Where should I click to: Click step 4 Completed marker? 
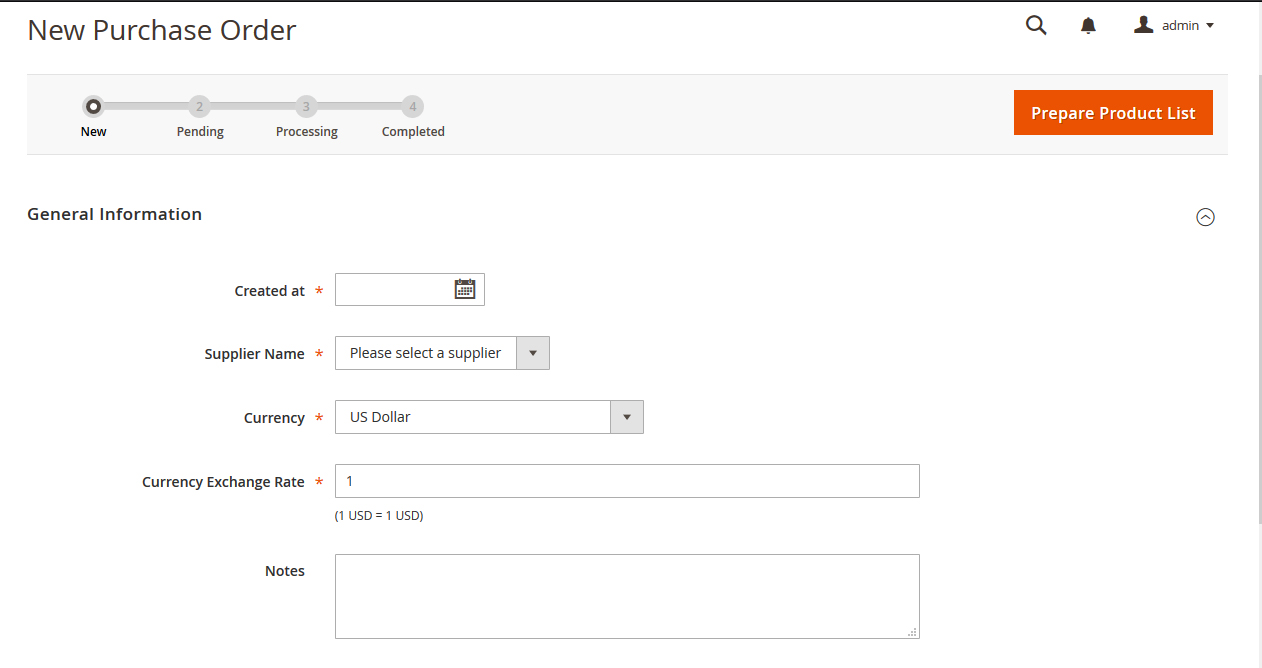click(x=413, y=106)
